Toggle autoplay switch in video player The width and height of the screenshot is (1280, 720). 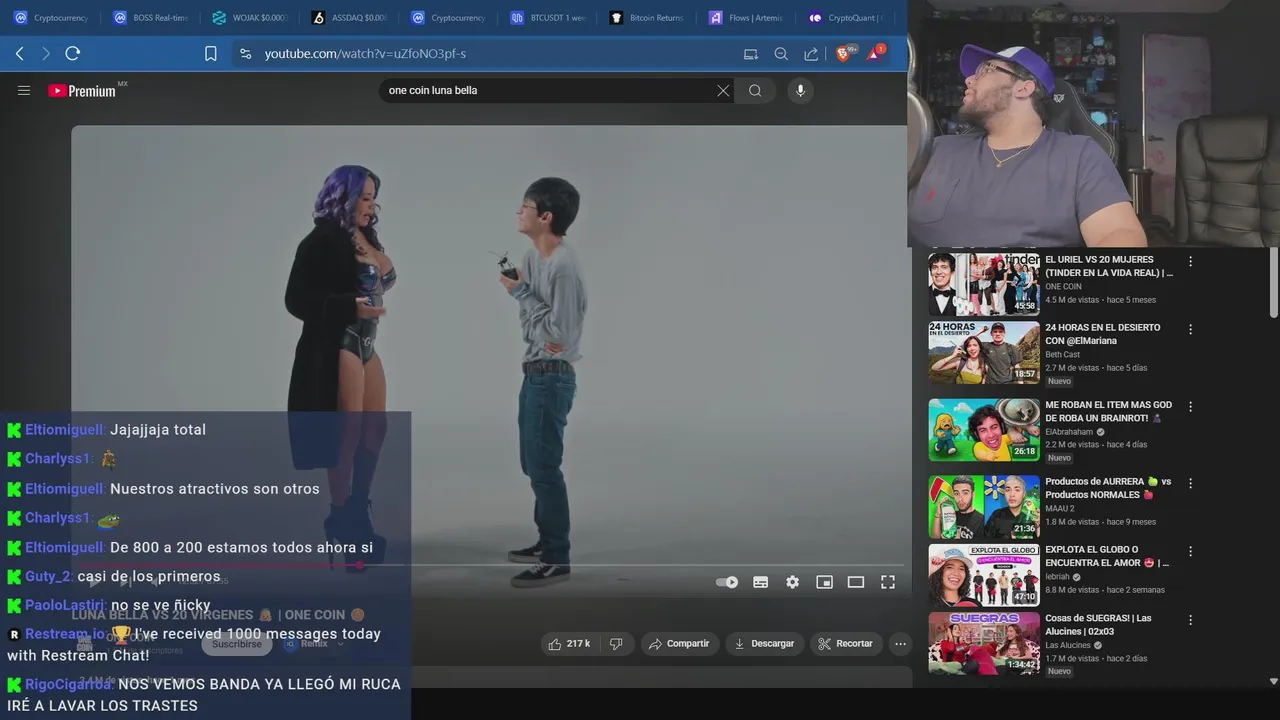point(727,582)
